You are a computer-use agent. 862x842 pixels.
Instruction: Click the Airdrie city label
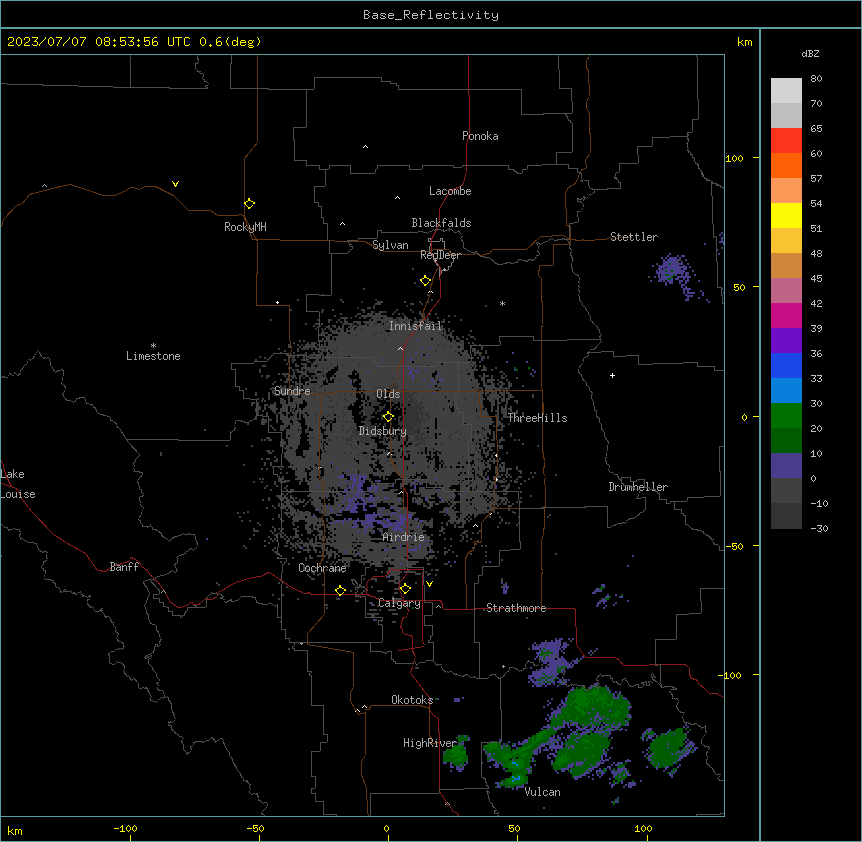click(x=404, y=537)
